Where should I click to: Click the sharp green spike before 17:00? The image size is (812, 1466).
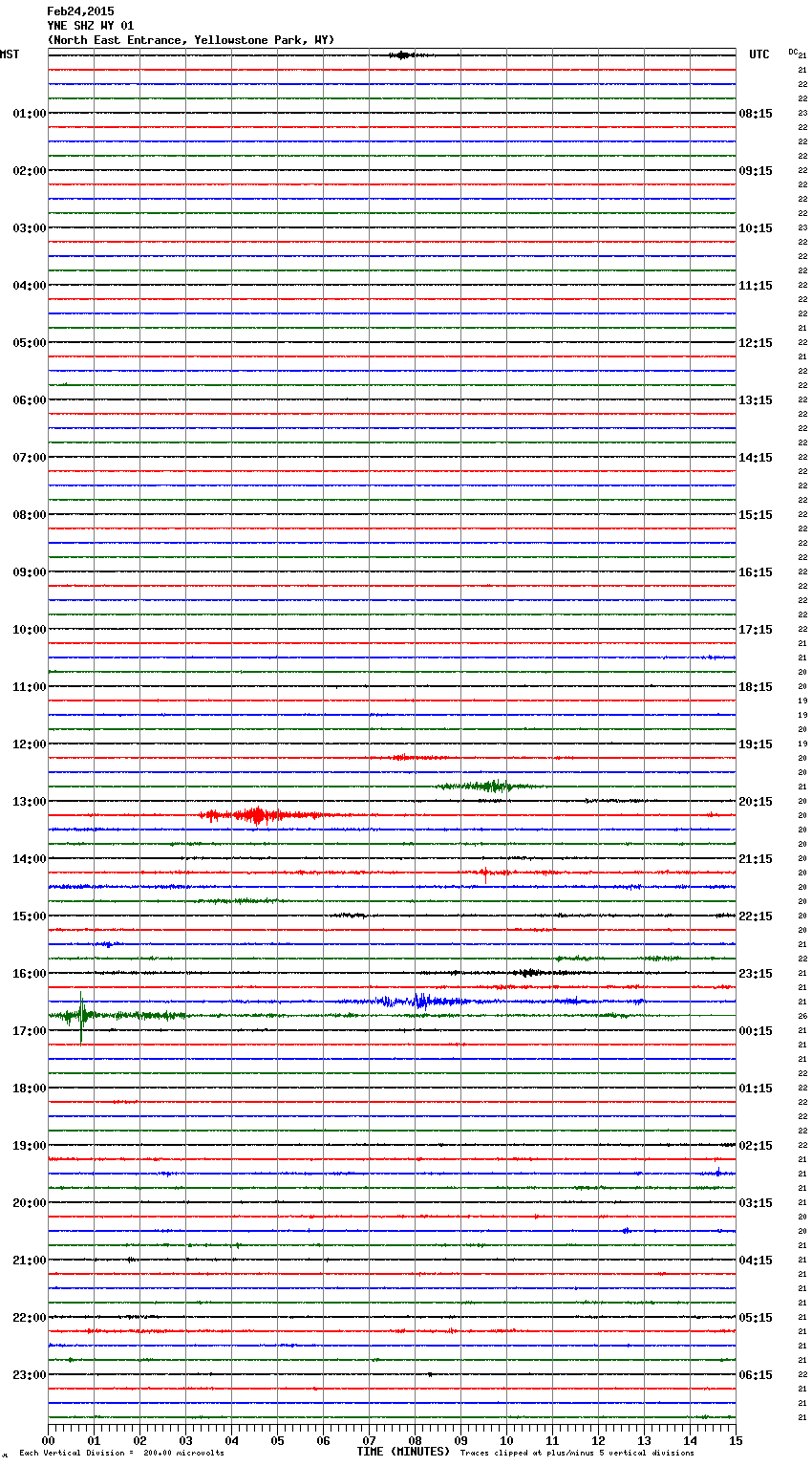click(x=81, y=1016)
